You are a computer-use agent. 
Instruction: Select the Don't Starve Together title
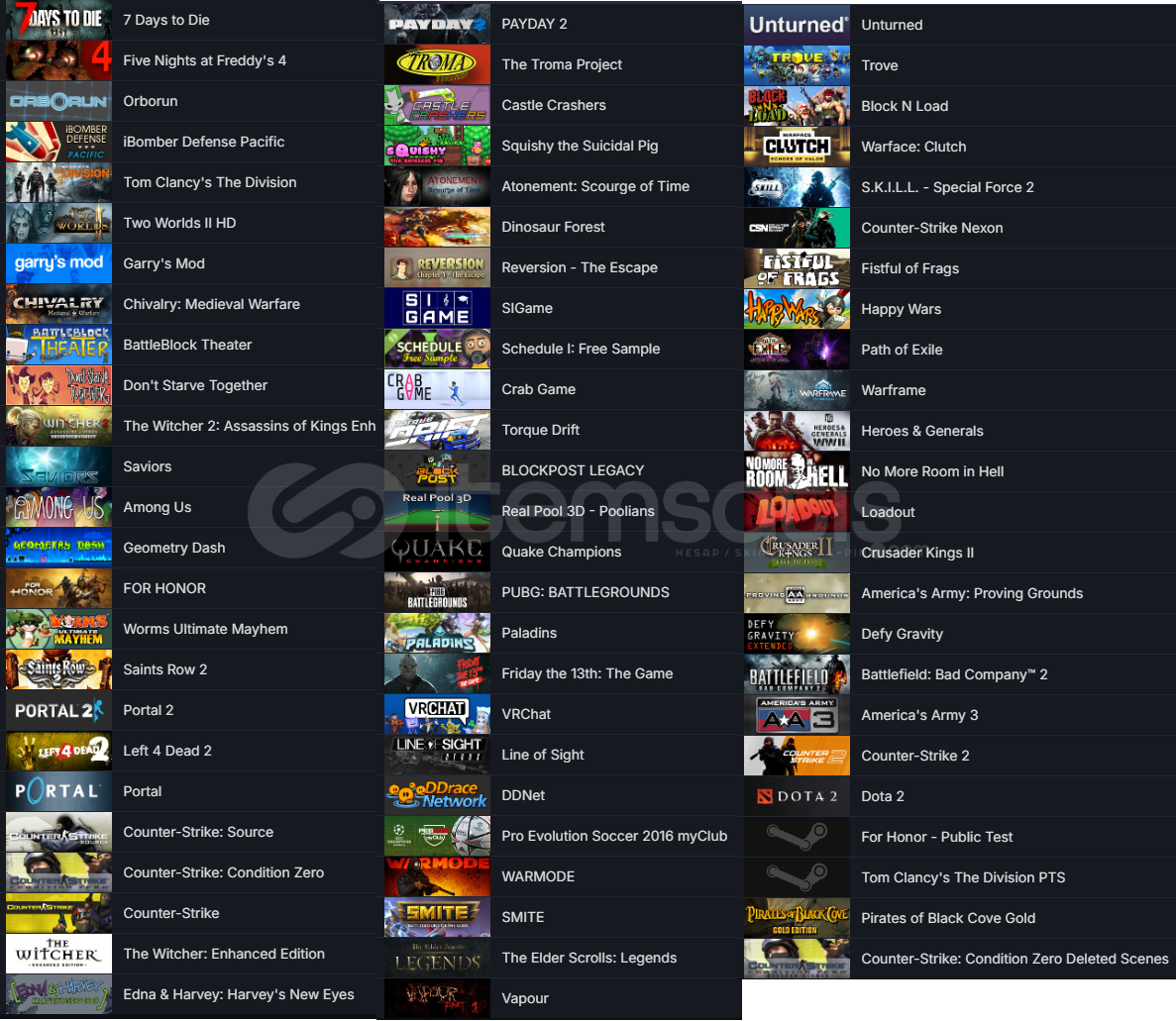click(195, 385)
